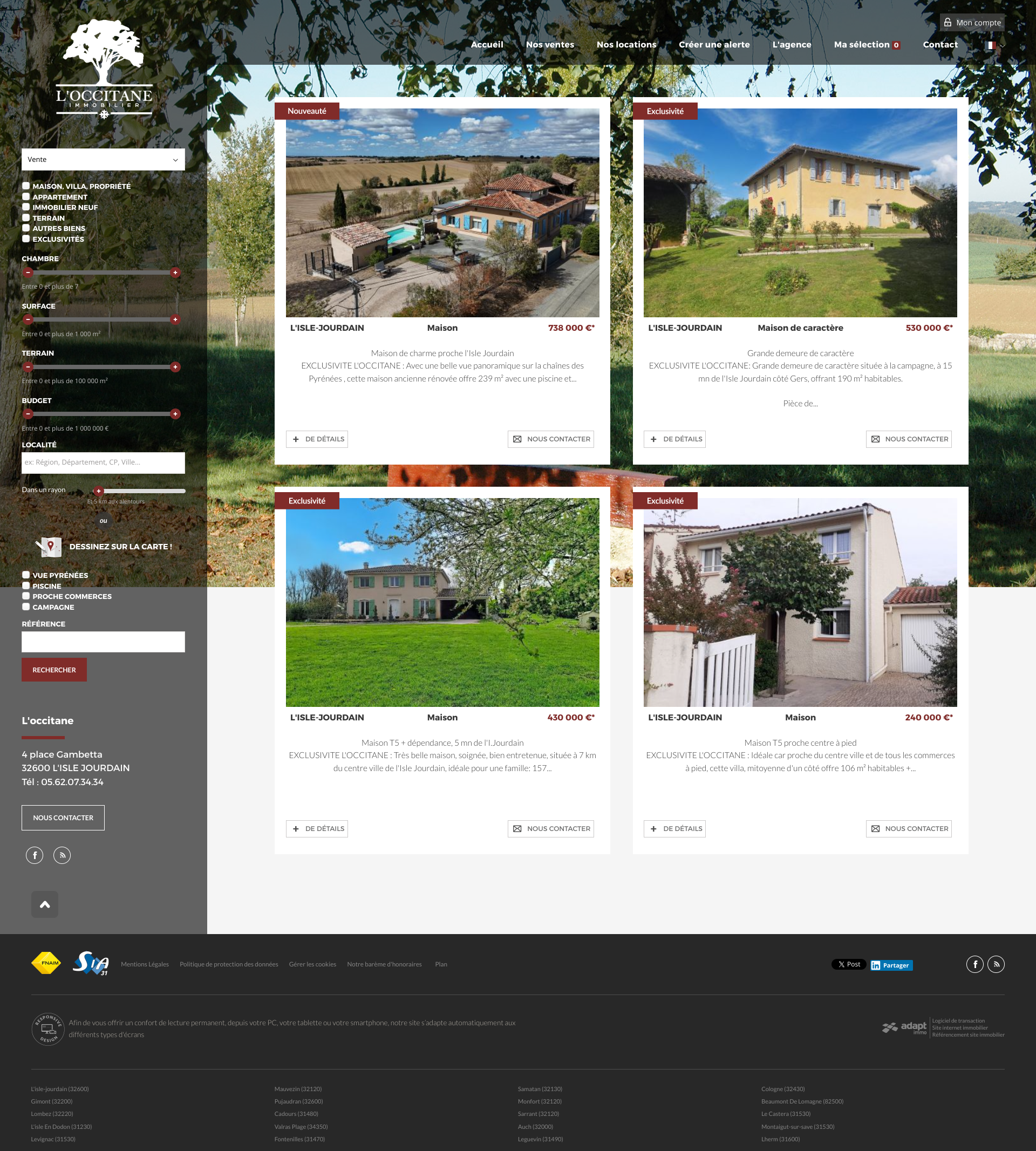Click the L'Occitane Immobilier tree logo
Image resolution: width=1036 pixels, height=1151 pixels.
104,69
